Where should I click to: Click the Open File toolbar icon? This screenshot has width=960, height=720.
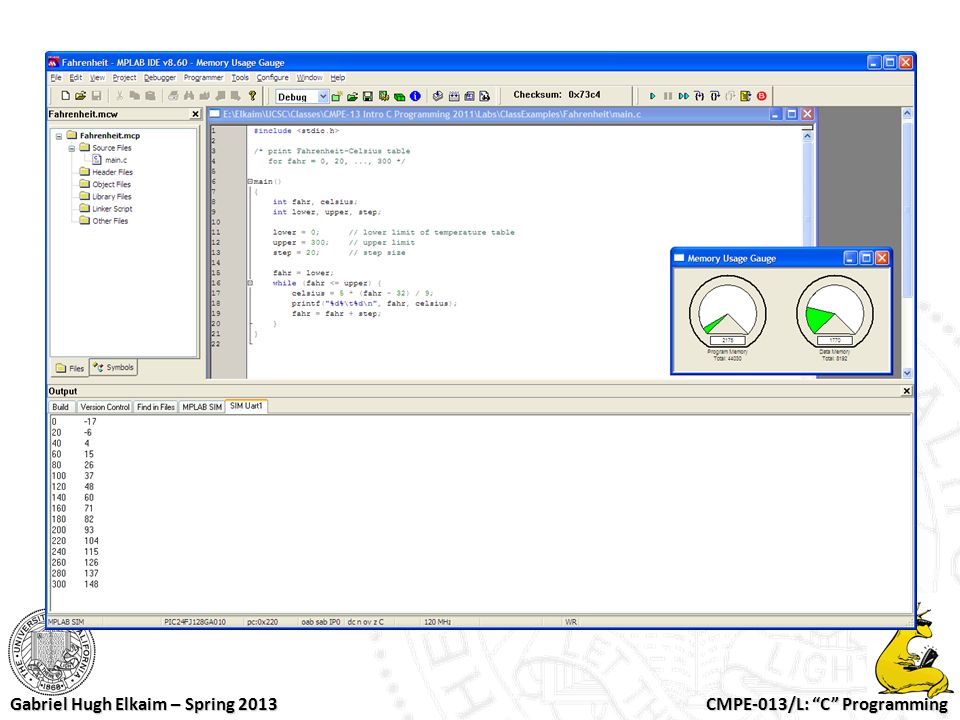coord(80,96)
